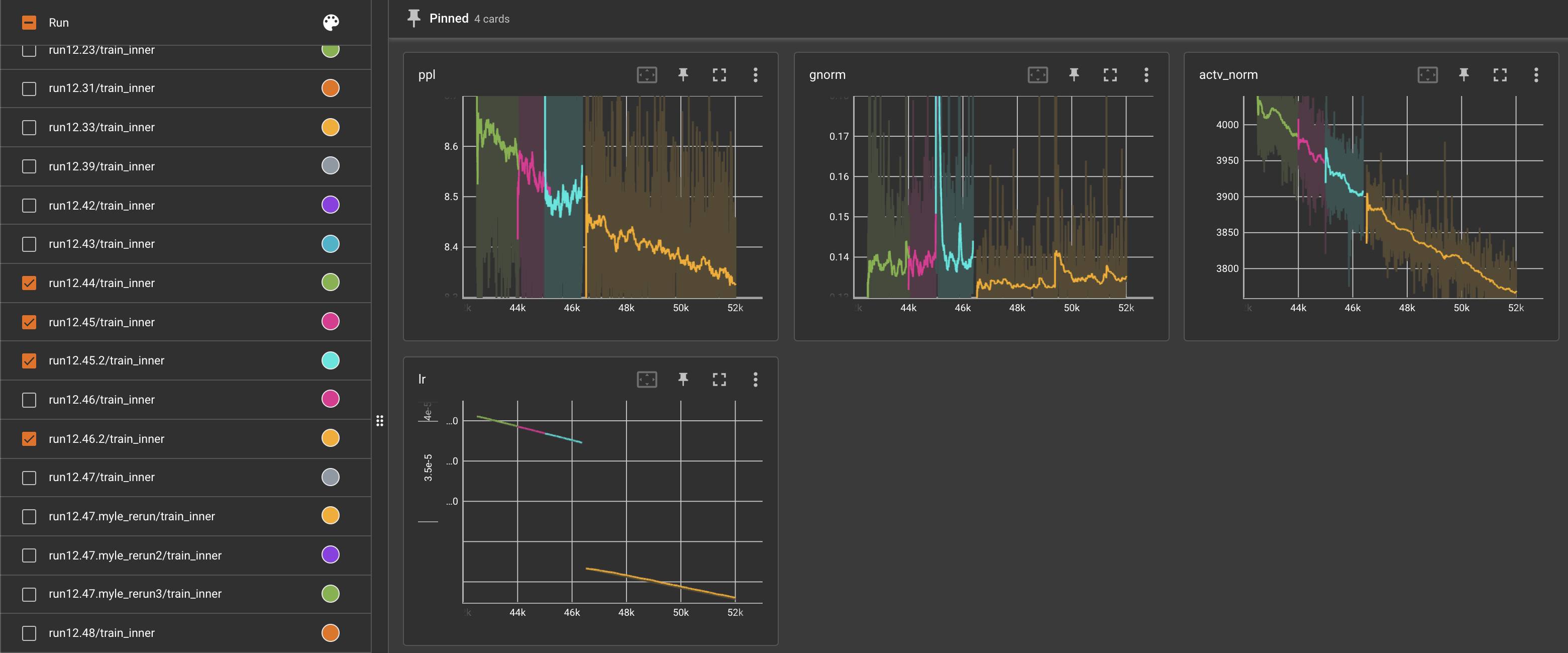The image size is (1568, 653).
Task: Deselect run12.46.2/train_inner run
Action: [29, 438]
